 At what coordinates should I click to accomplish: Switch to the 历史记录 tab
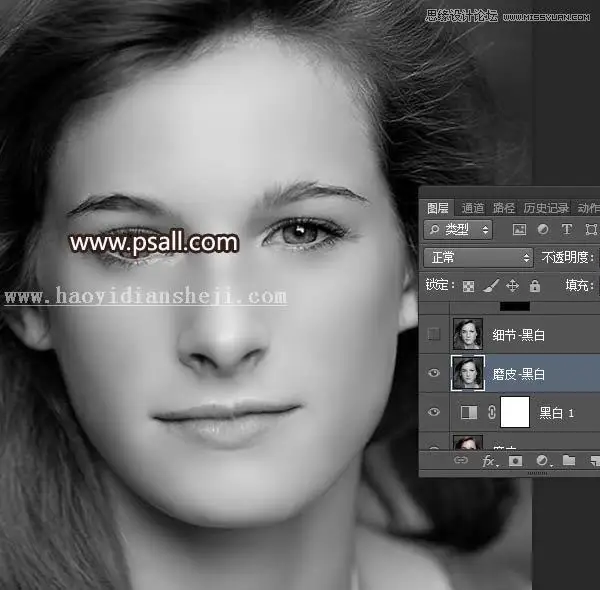point(546,208)
